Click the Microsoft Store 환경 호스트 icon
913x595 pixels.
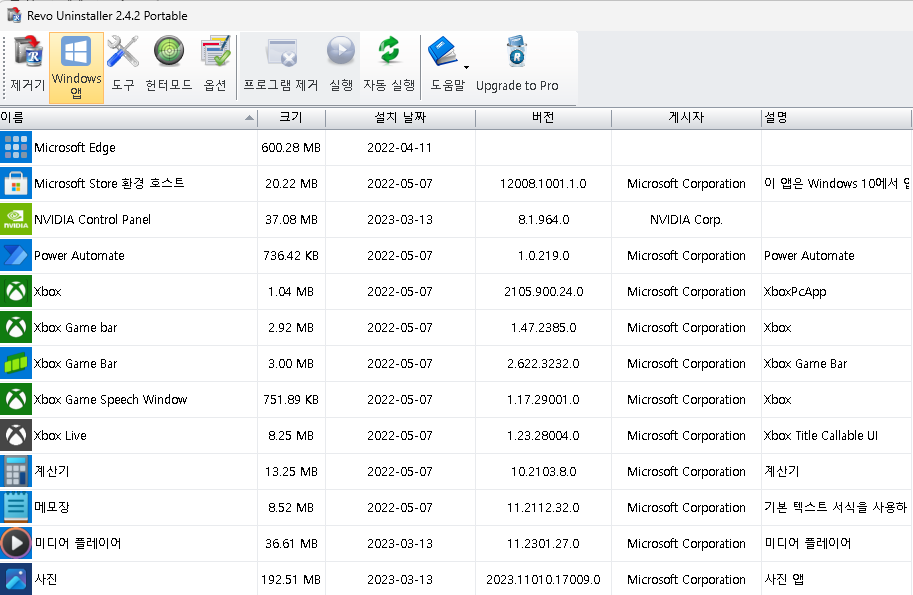tap(16, 184)
